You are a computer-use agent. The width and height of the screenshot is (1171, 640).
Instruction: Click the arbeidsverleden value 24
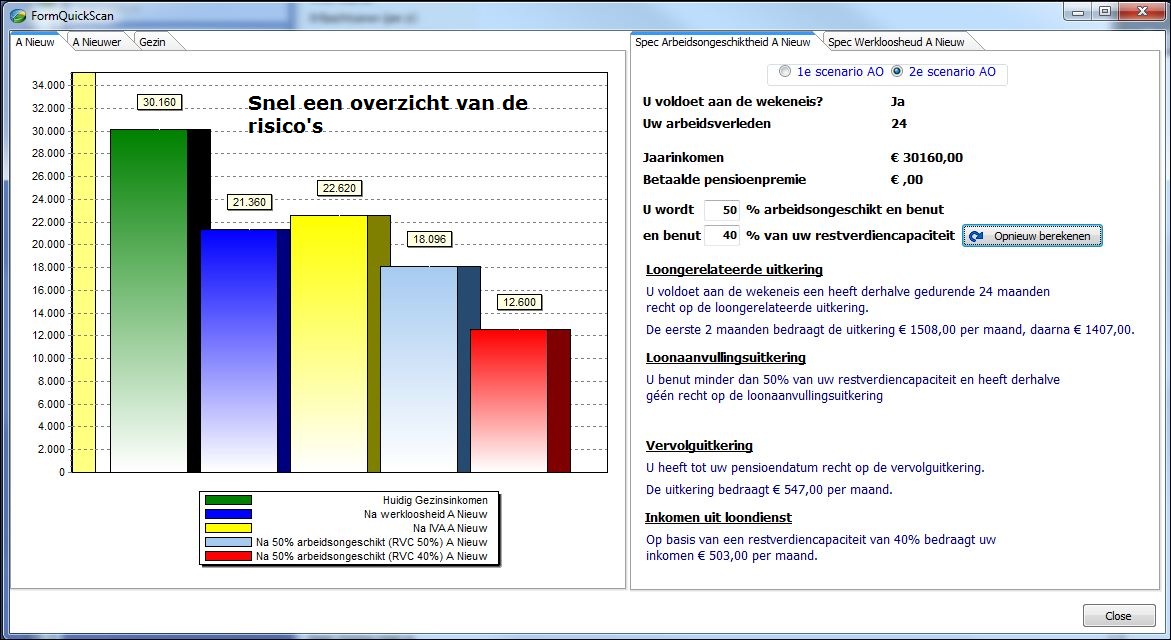(899, 123)
